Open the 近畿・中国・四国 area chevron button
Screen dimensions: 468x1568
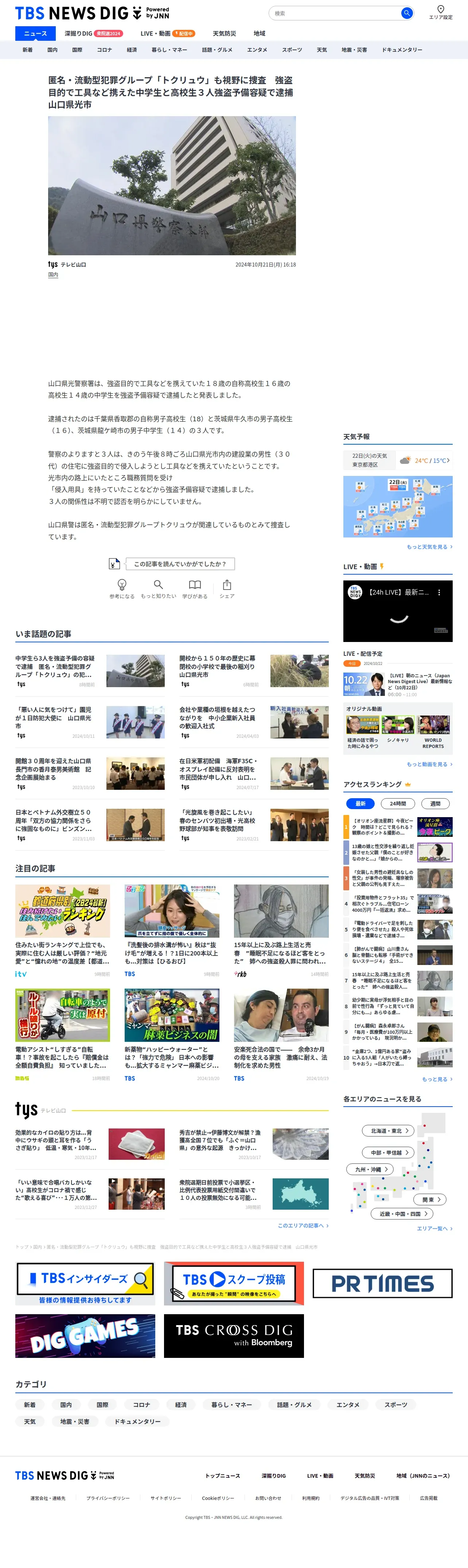click(402, 1214)
